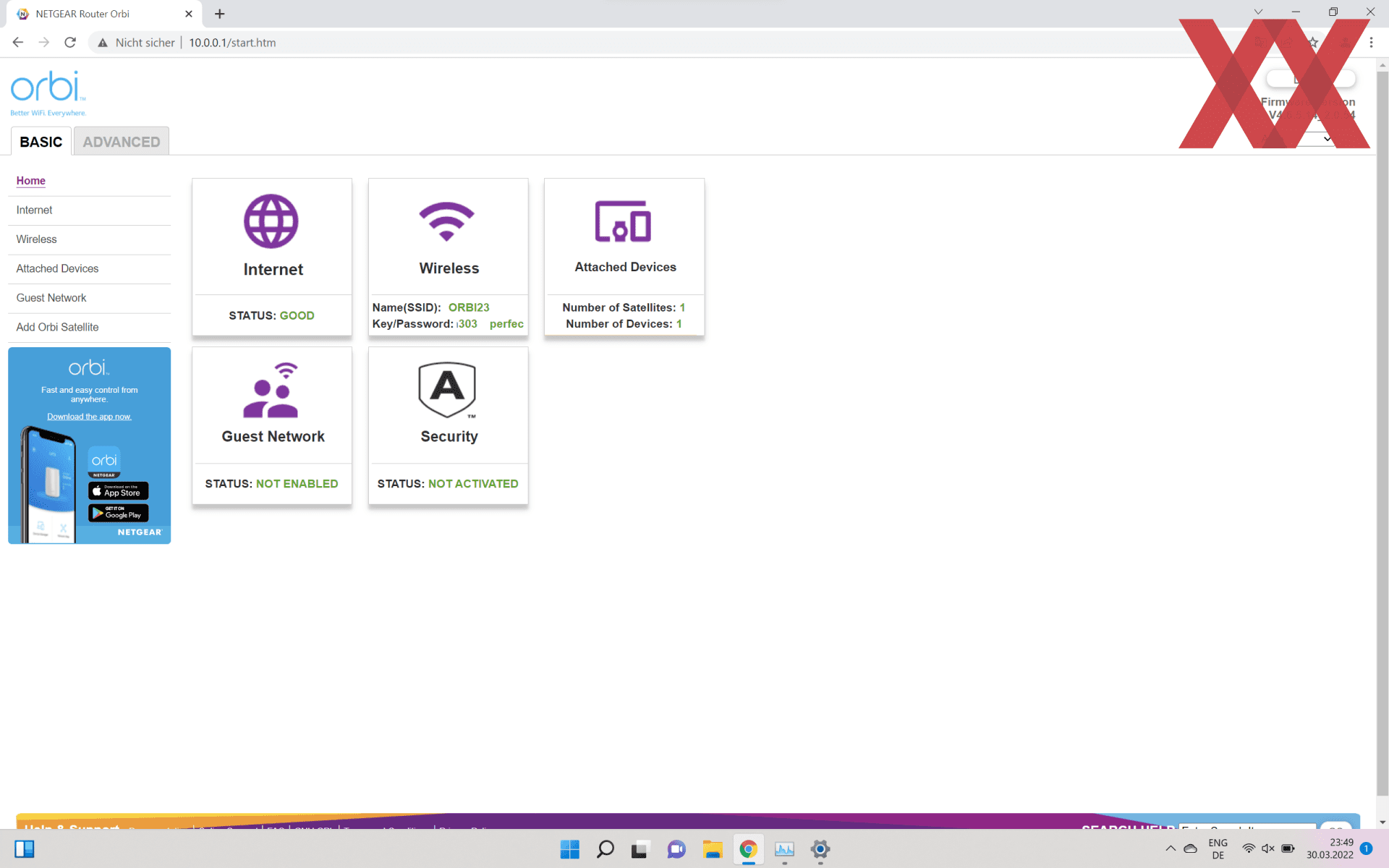Viewport: 1389px width, 868px height.
Task: Click the SSID name ORBI23
Action: tap(469, 307)
